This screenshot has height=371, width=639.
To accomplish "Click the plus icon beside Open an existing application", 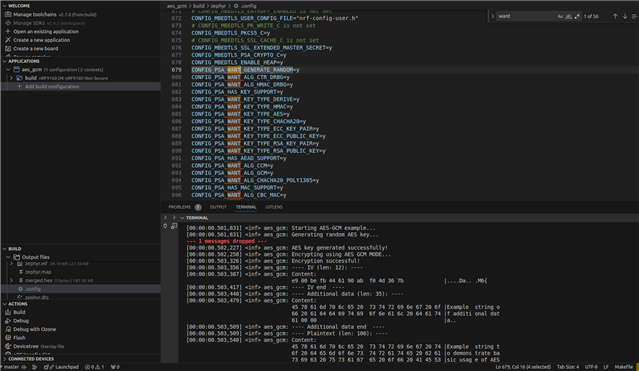I will (8, 31).
